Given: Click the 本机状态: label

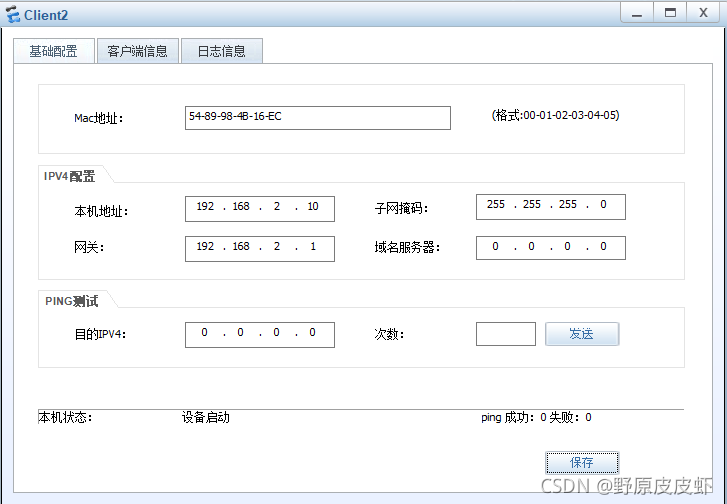Looking at the screenshot, I should point(65,417).
